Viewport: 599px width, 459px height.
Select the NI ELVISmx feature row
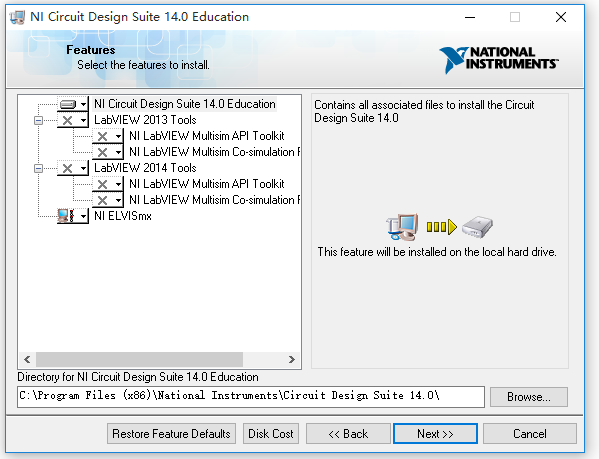(123, 216)
